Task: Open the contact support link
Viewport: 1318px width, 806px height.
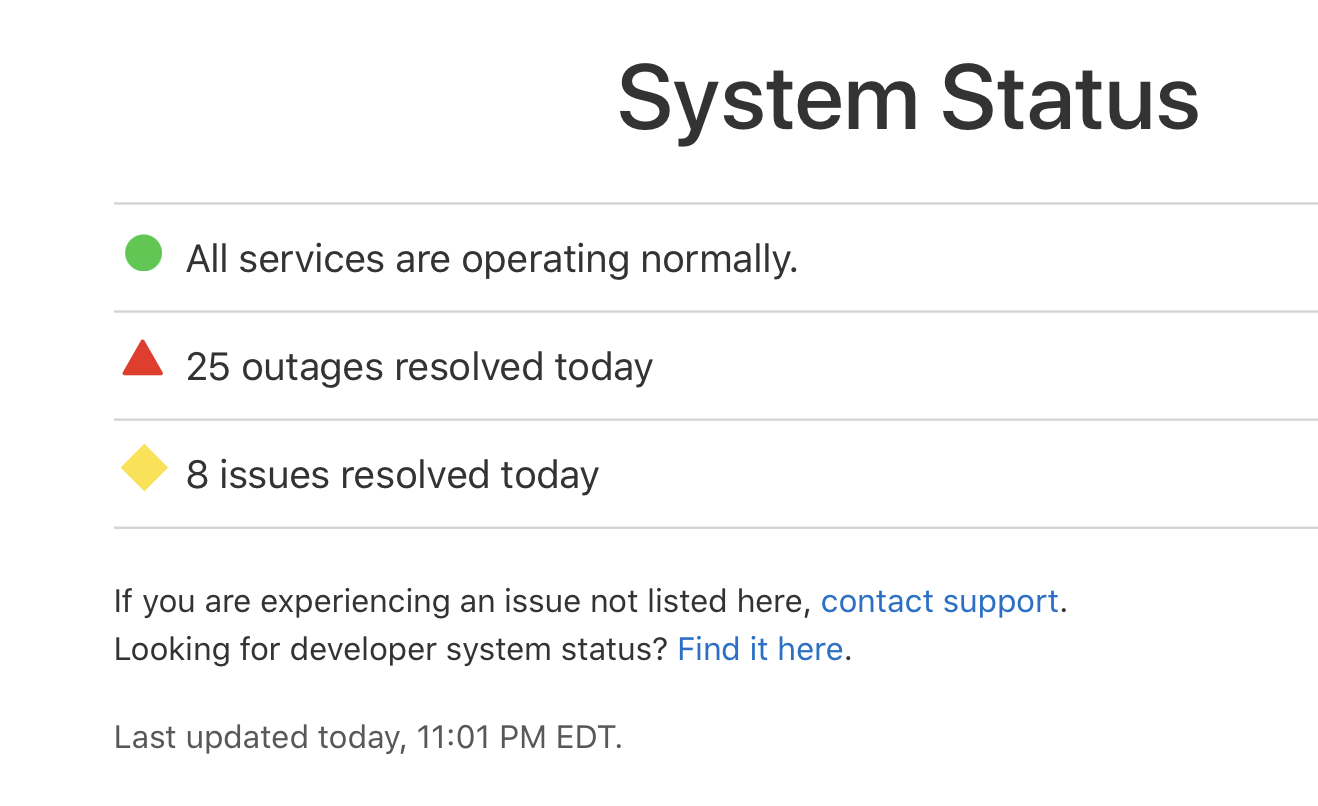Action: coord(939,601)
